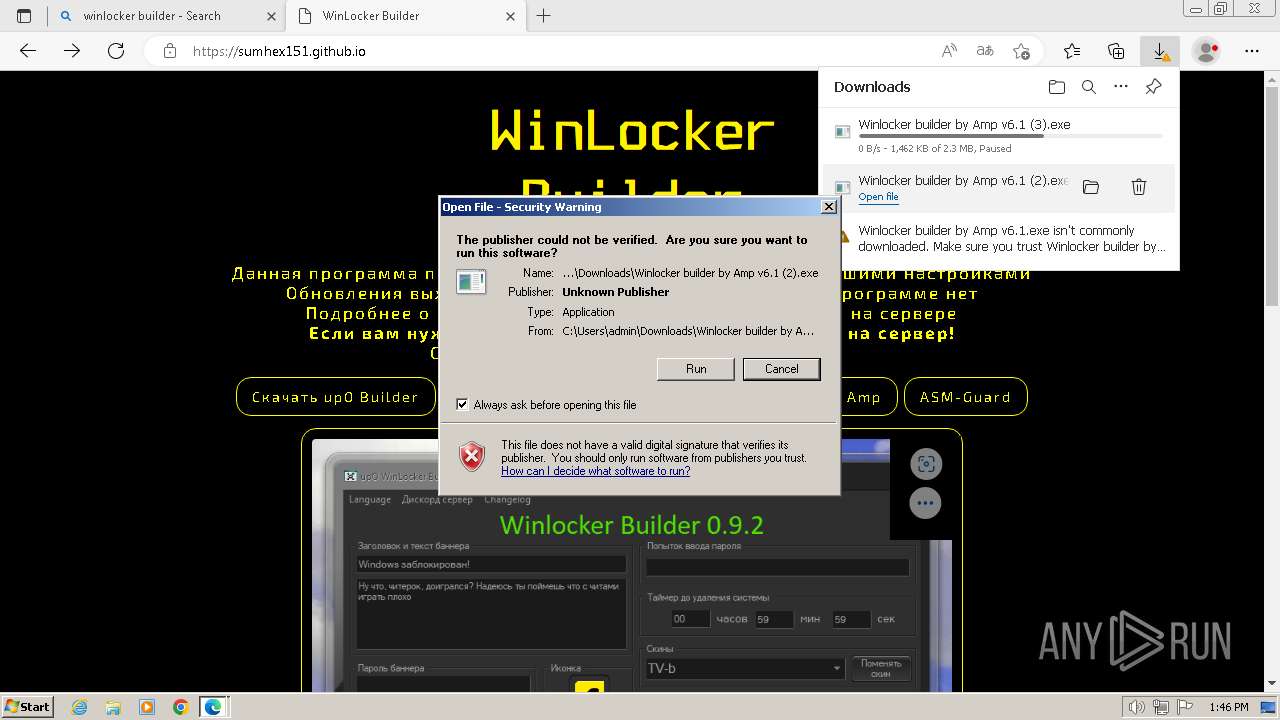View site information lock icon

coord(170,51)
